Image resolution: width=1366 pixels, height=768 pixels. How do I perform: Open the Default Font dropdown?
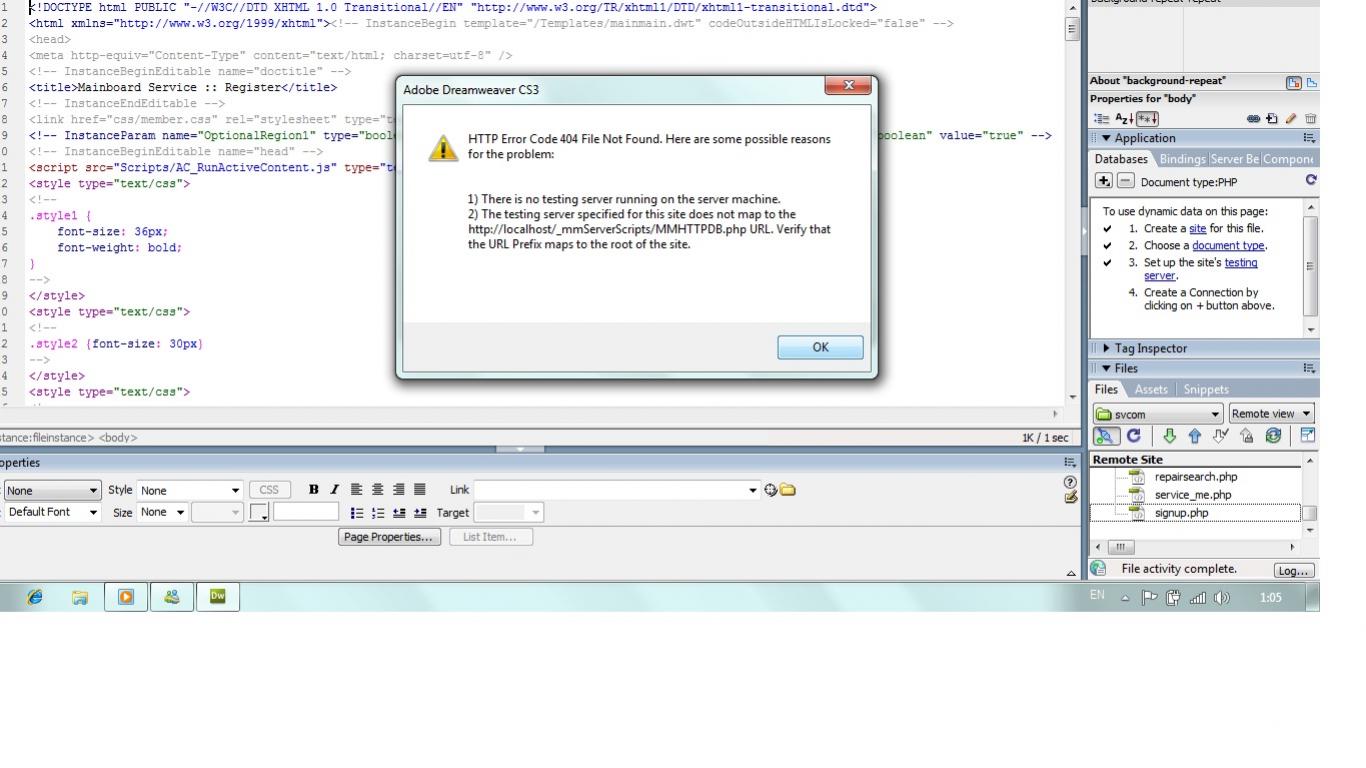click(x=53, y=512)
